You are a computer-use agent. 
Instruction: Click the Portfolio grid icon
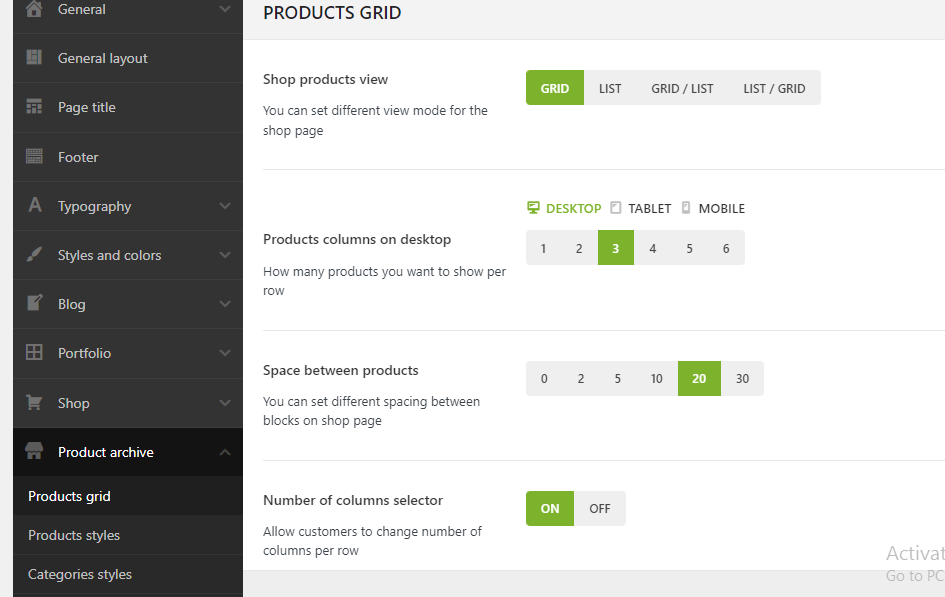click(x=34, y=353)
